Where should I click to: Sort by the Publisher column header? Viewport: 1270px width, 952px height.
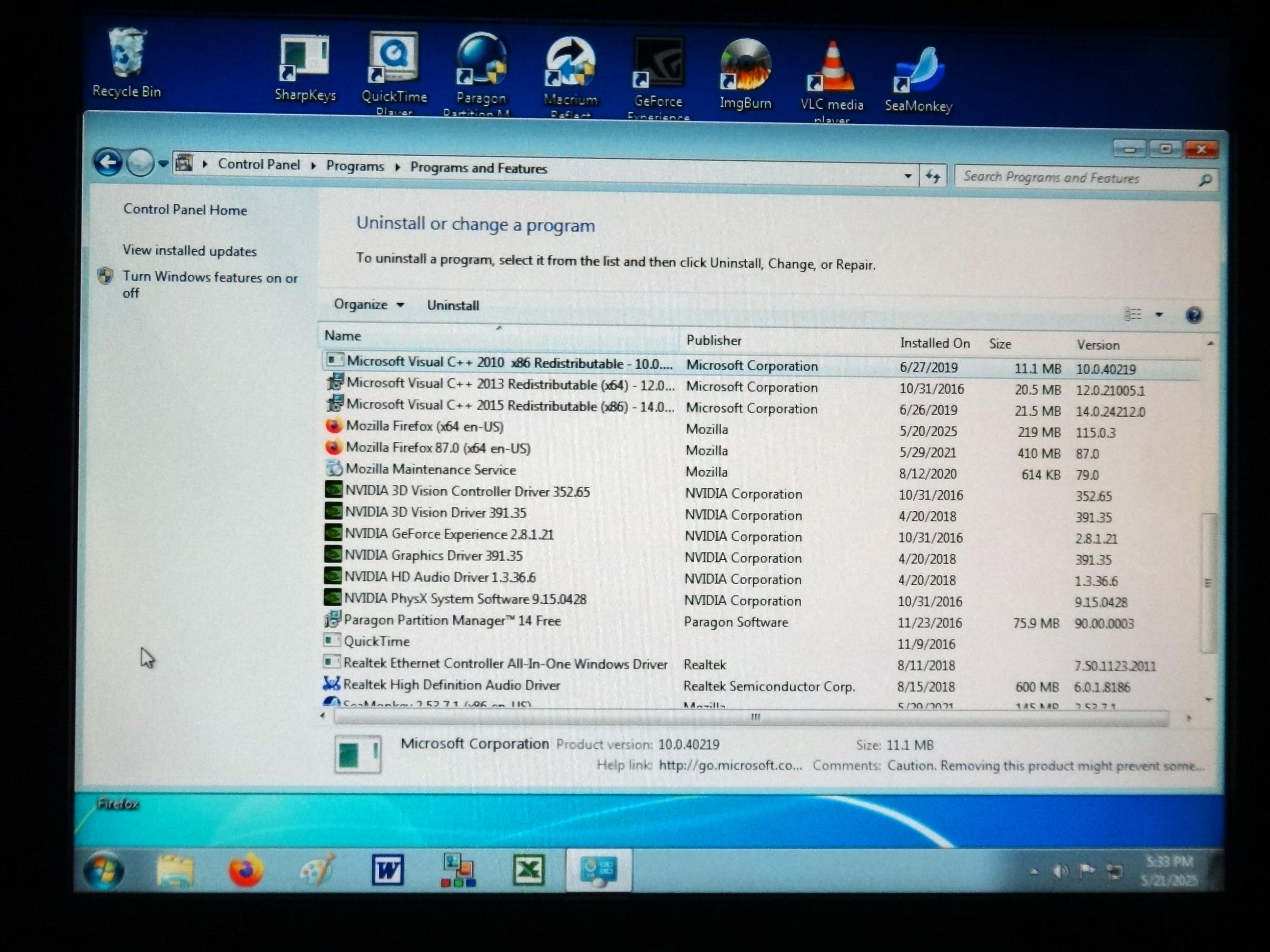[786, 341]
